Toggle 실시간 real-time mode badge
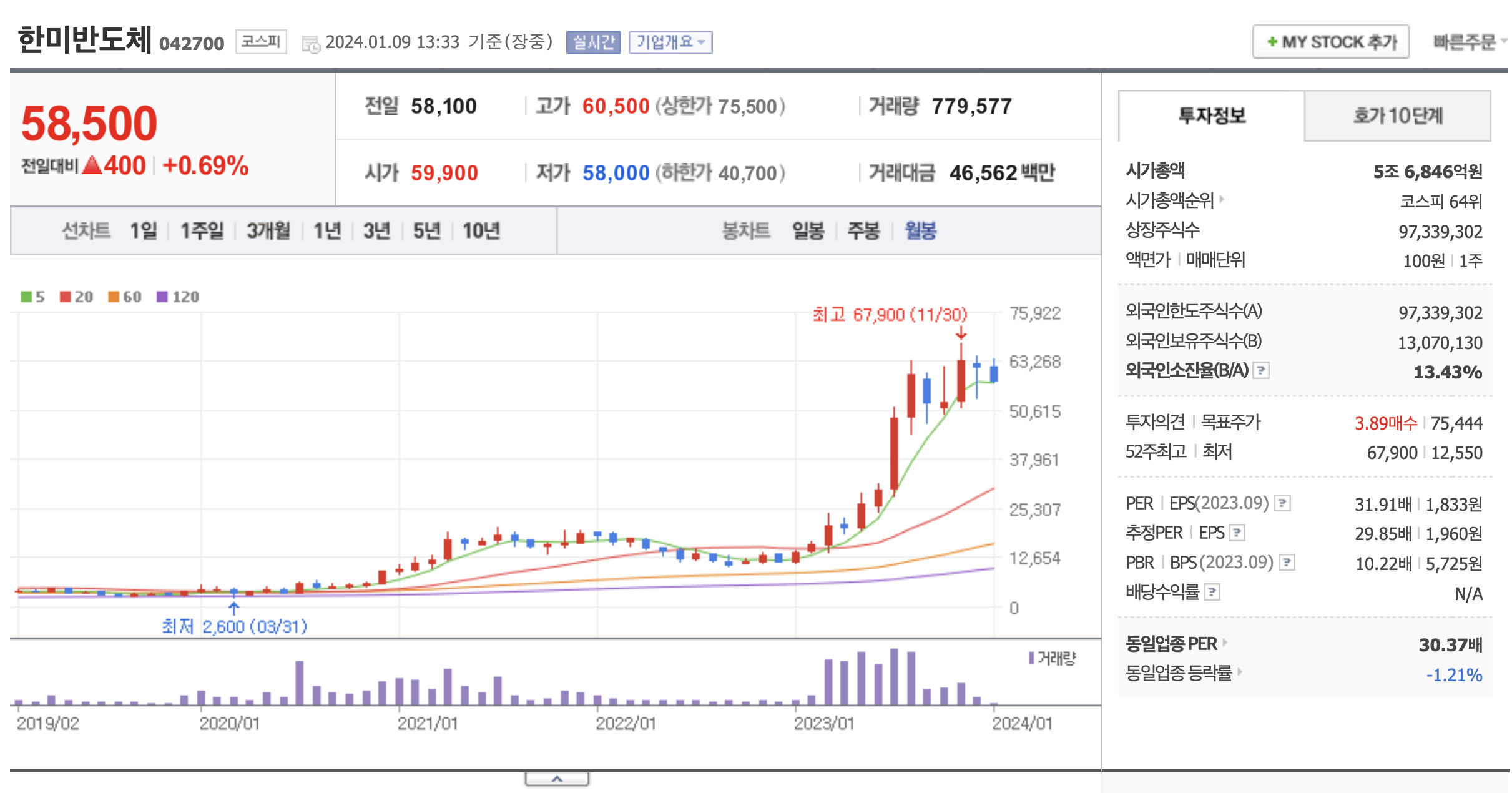Viewport: 1512px width, 793px height. click(593, 42)
